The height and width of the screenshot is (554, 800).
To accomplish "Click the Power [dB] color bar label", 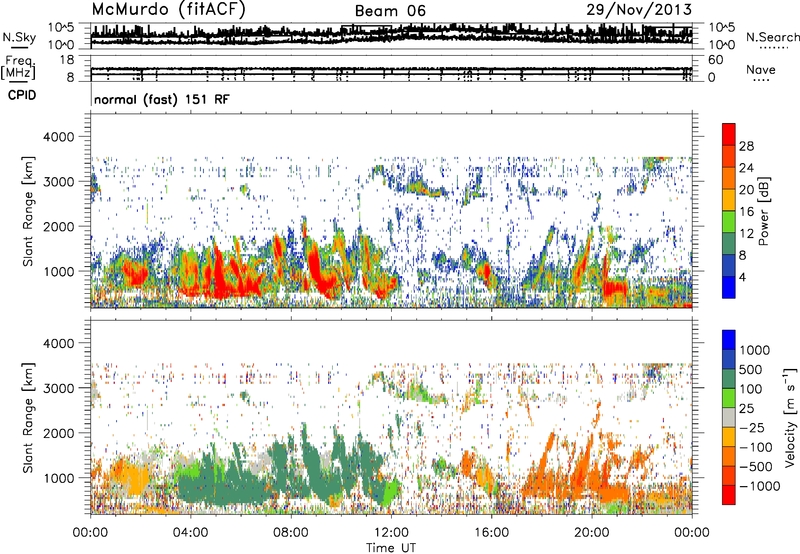I will point(764,211).
